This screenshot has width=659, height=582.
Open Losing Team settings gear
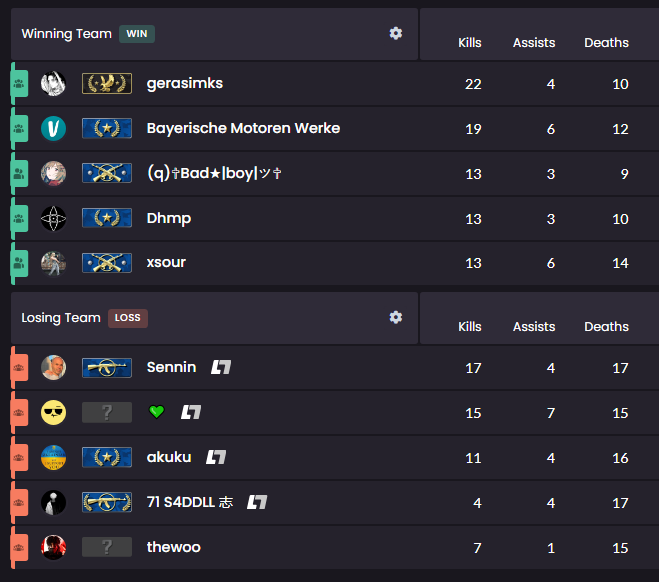coord(395,317)
